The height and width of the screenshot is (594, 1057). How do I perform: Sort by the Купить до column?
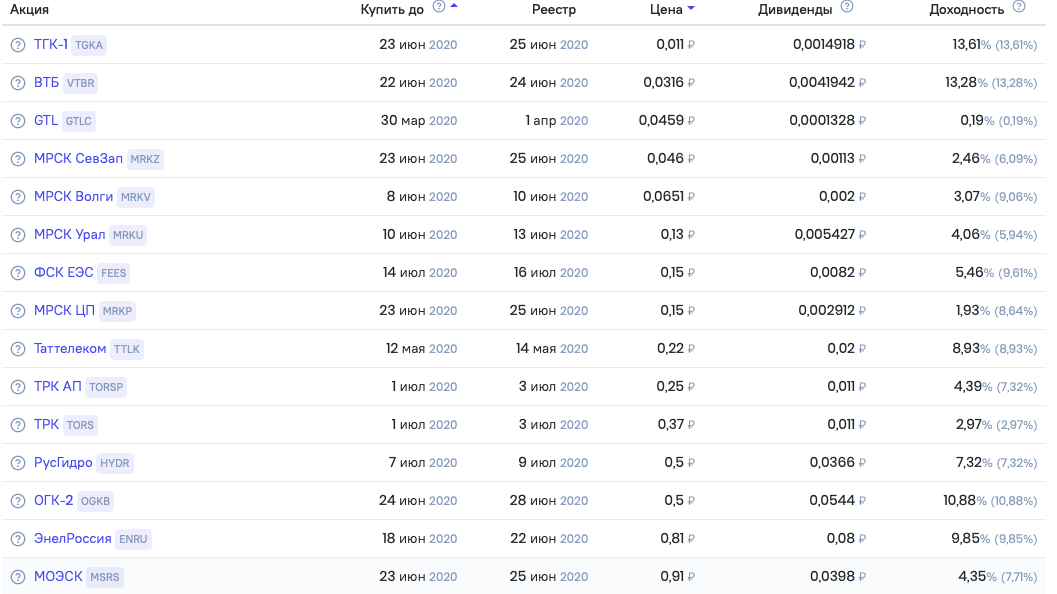point(392,9)
